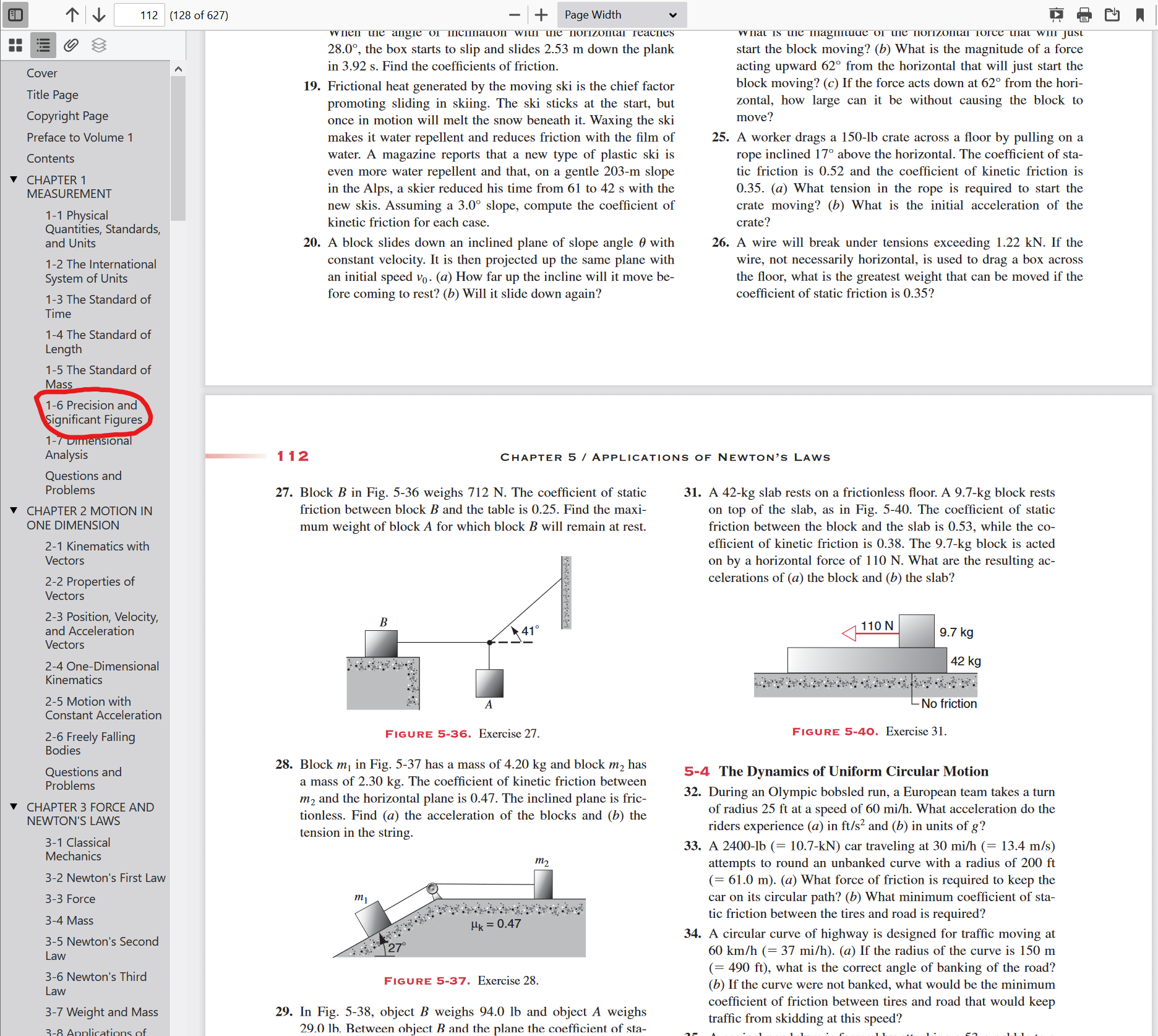Show the document layers panel

[98, 45]
